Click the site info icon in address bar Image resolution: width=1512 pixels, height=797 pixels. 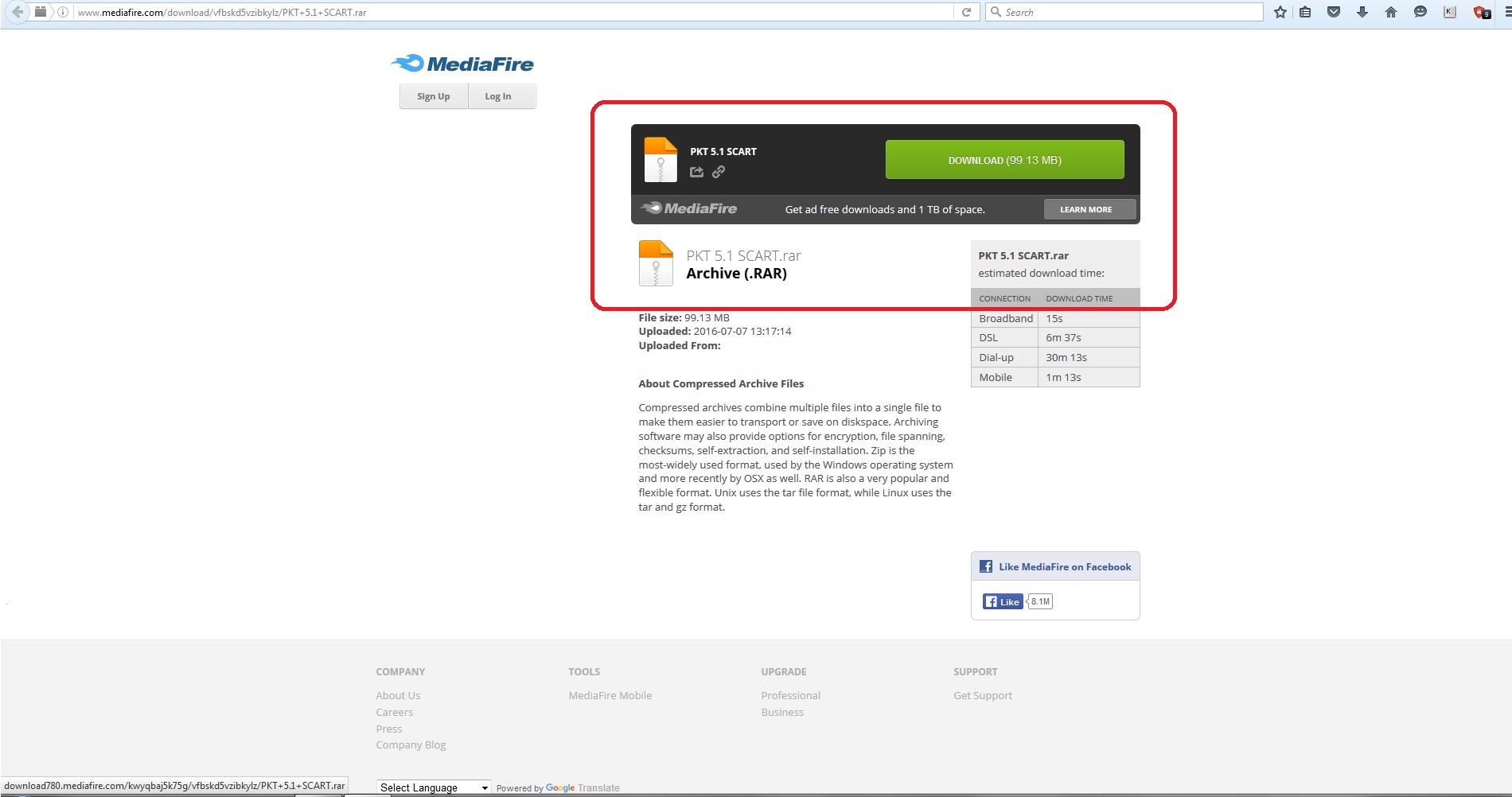click(x=62, y=12)
